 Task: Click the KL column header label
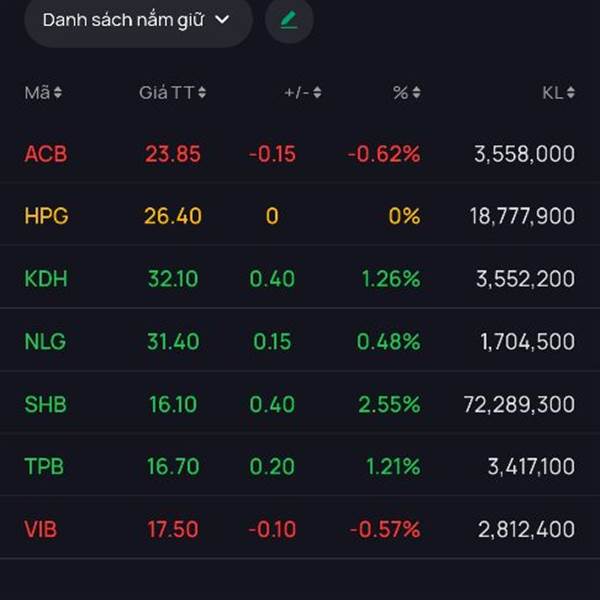coord(553,93)
